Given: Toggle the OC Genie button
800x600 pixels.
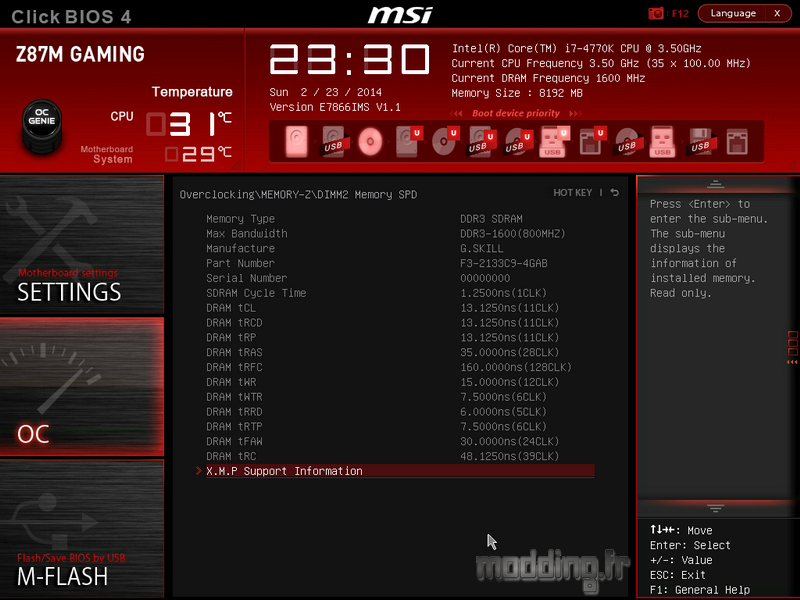Looking at the screenshot, I should coord(42,126).
